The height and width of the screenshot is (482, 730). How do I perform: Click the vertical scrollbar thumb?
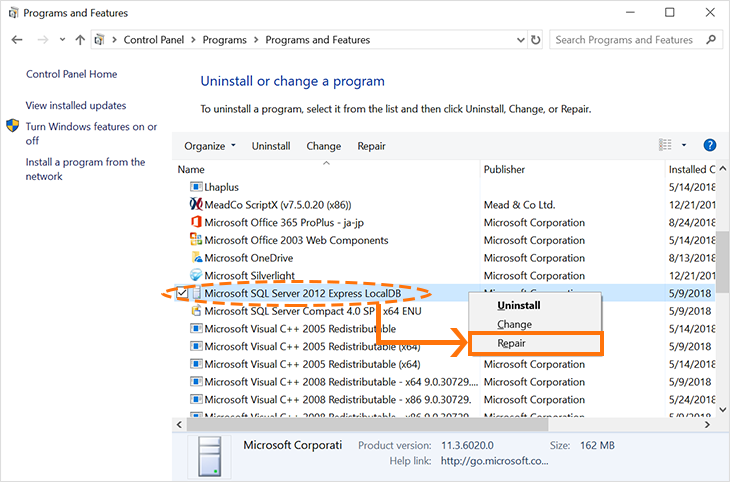[723, 262]
